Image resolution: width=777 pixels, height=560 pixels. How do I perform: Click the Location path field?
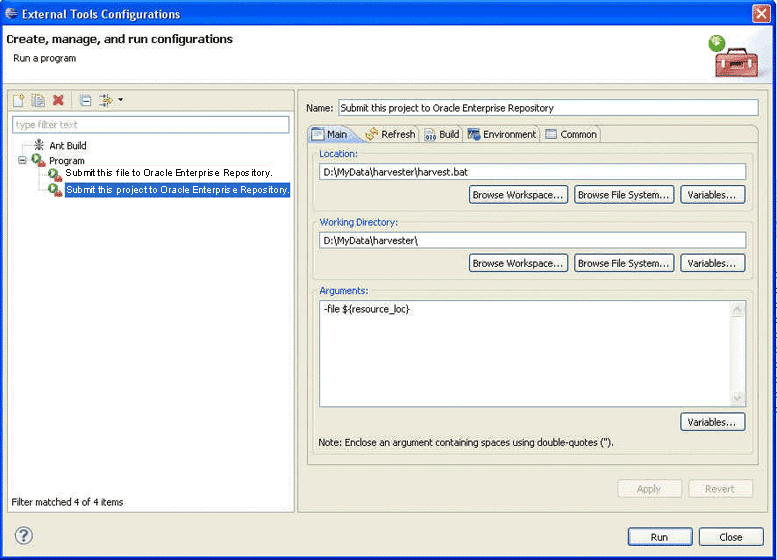532,172
